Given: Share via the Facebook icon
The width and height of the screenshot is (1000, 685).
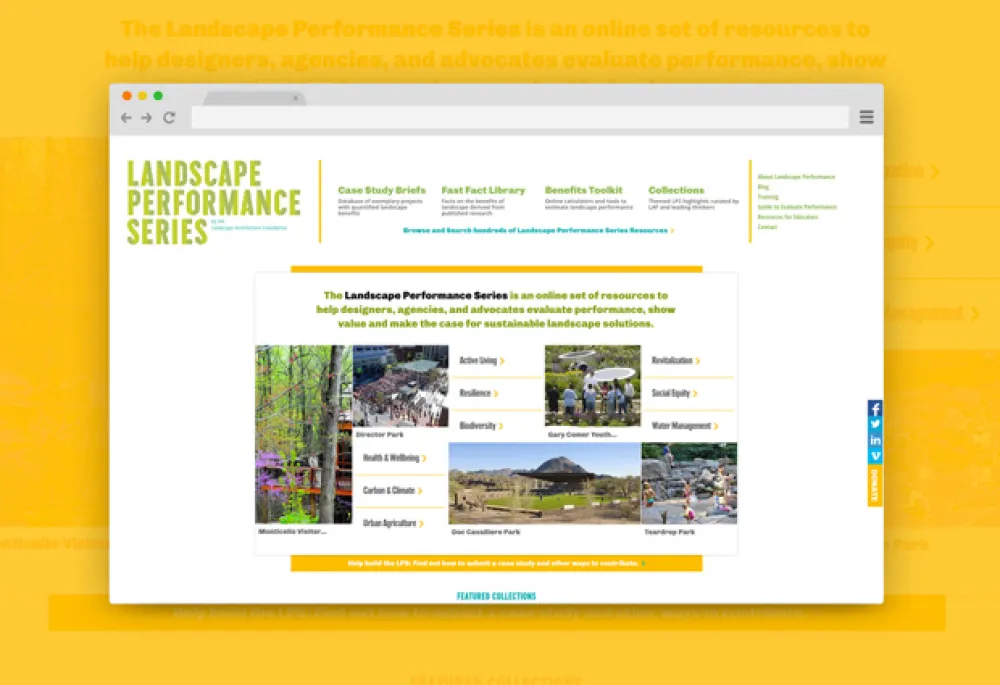Looking at the screenshot, I should [875, 409].
